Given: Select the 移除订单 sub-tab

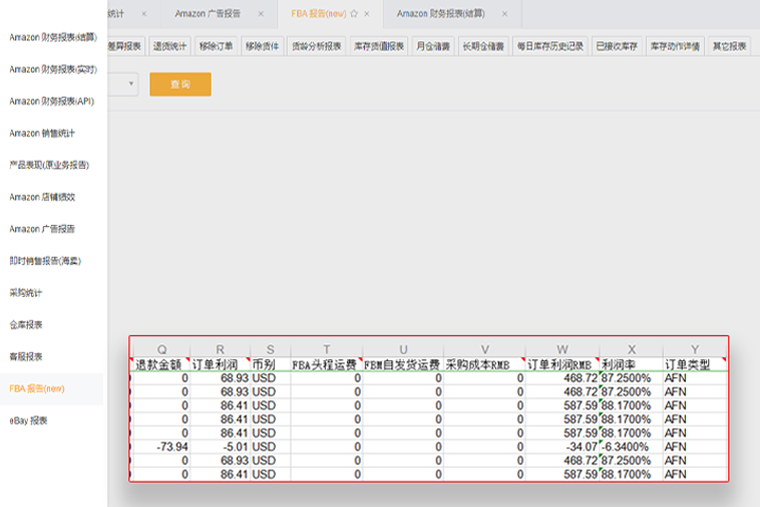Looking at the screenshot, I should (215, 46).
